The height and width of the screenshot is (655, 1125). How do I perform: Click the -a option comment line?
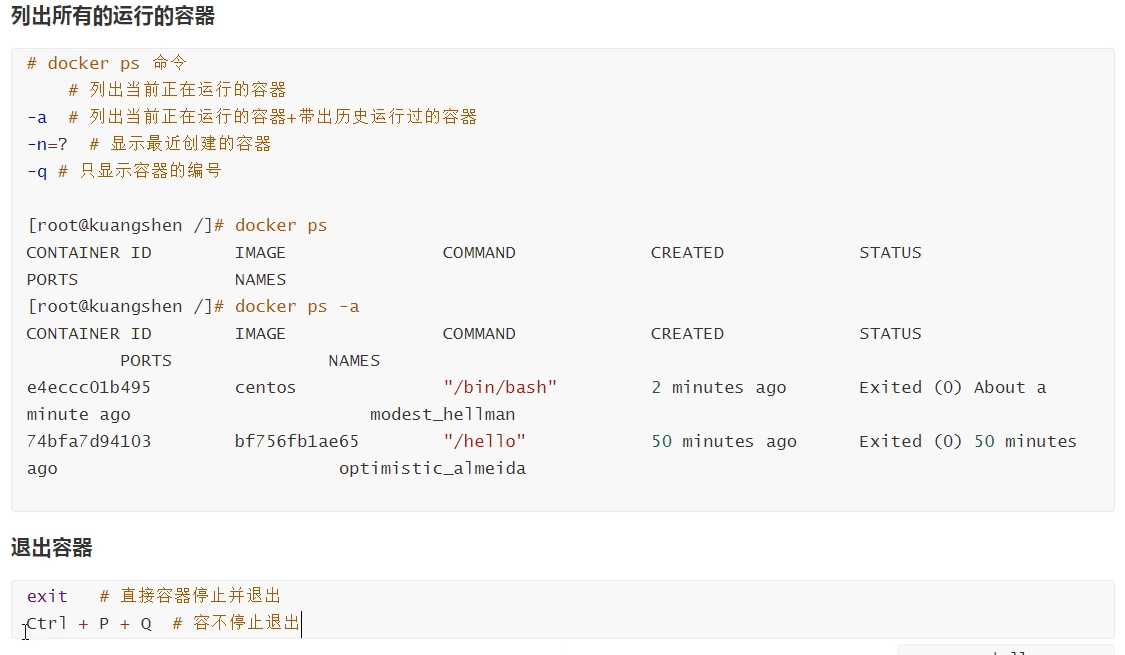pyautogui.click(x=252, y=117)
